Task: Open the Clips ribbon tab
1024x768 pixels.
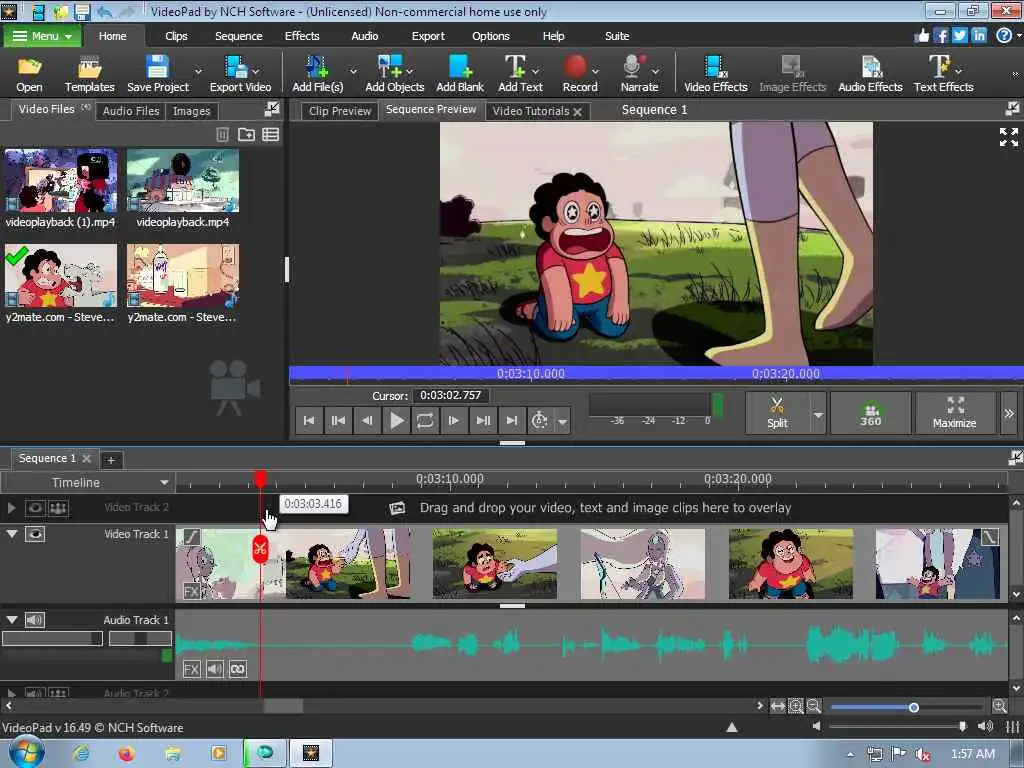Action: point(176,36)
